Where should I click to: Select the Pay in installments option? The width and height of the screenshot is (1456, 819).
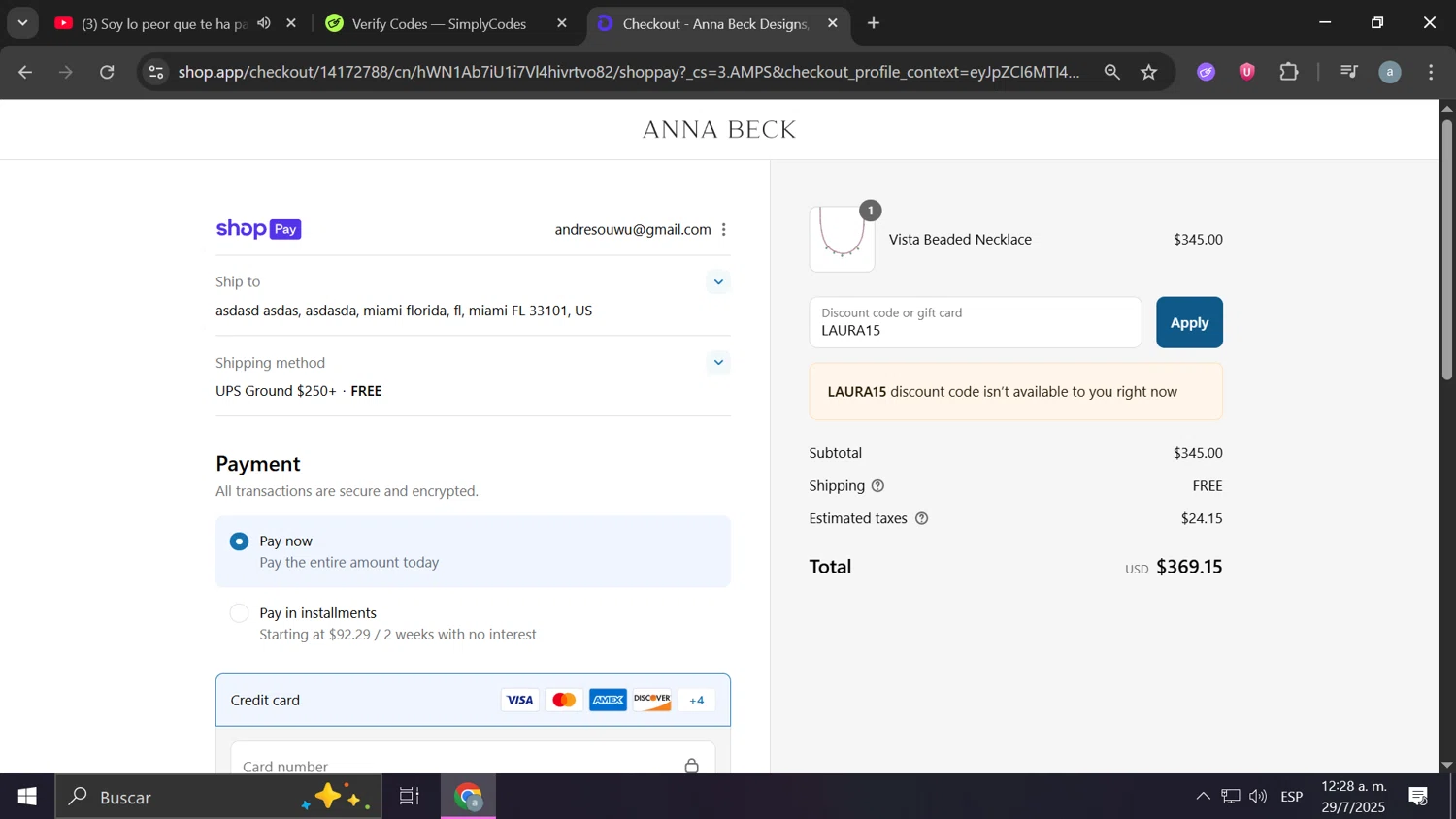(473, 624)
